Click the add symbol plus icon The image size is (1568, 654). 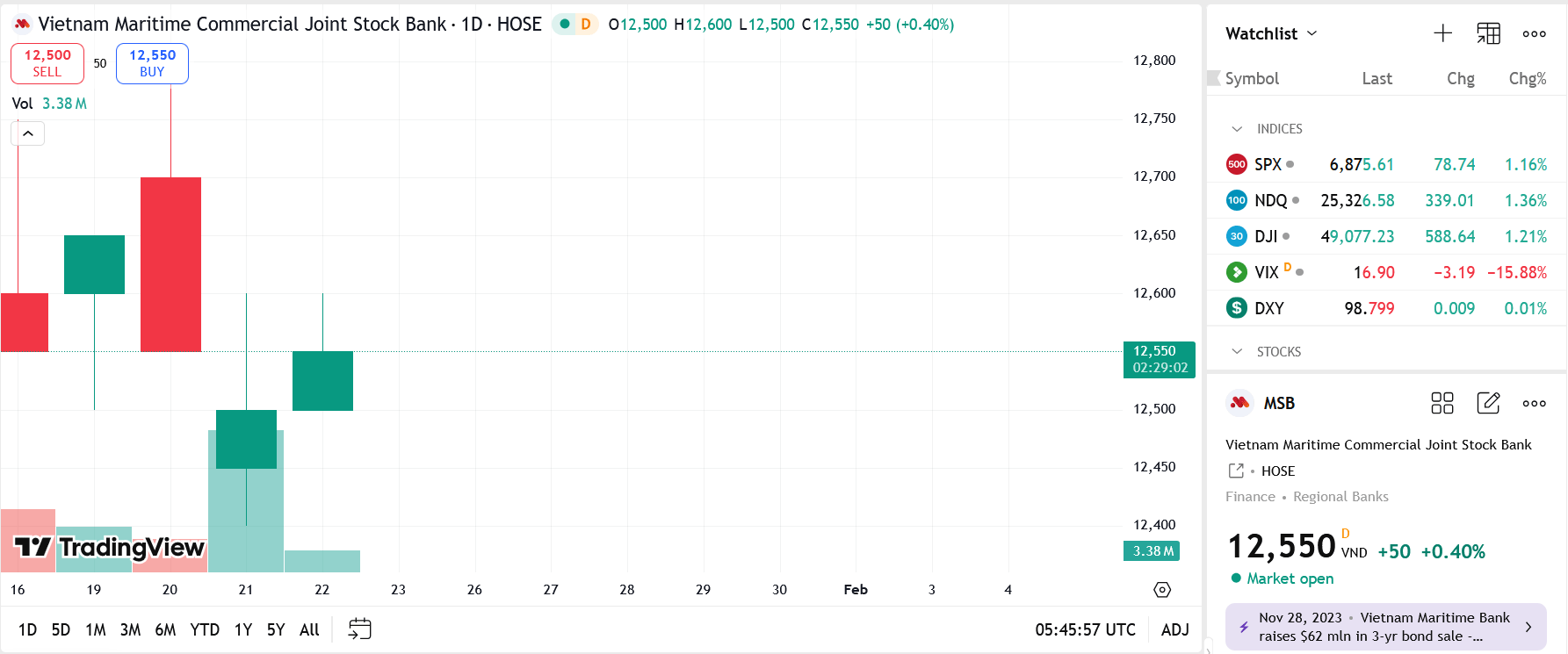tap(1442, 33)
